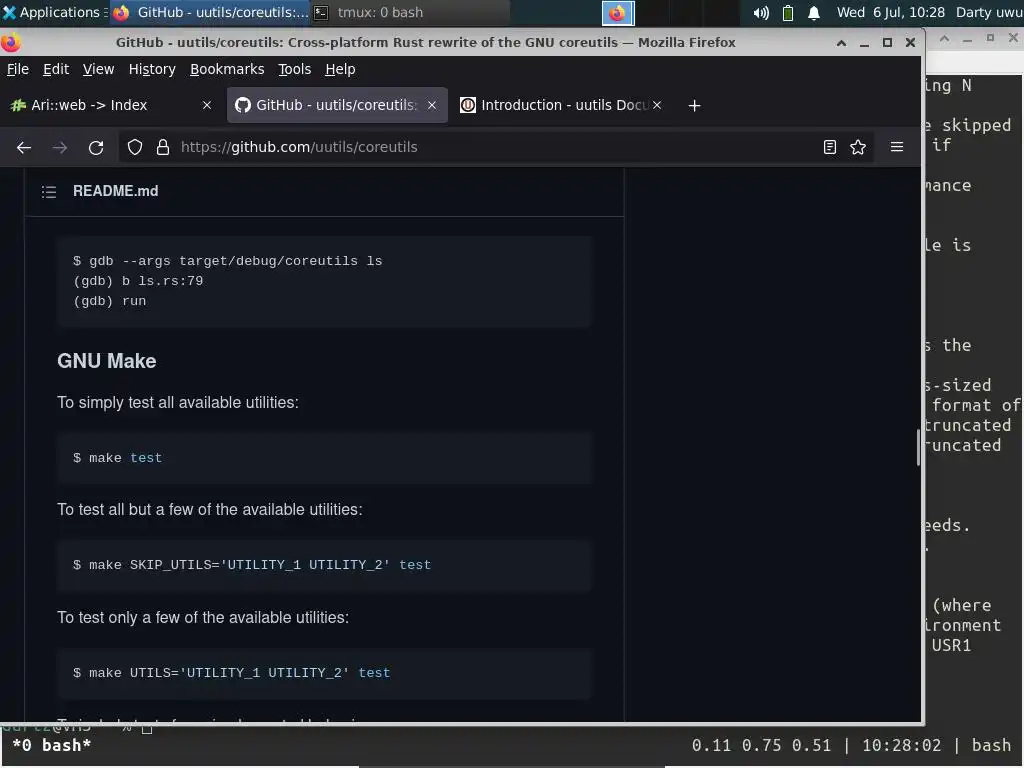Click the Darty uwu user label
1024x768 pixels.
(989, 12)
